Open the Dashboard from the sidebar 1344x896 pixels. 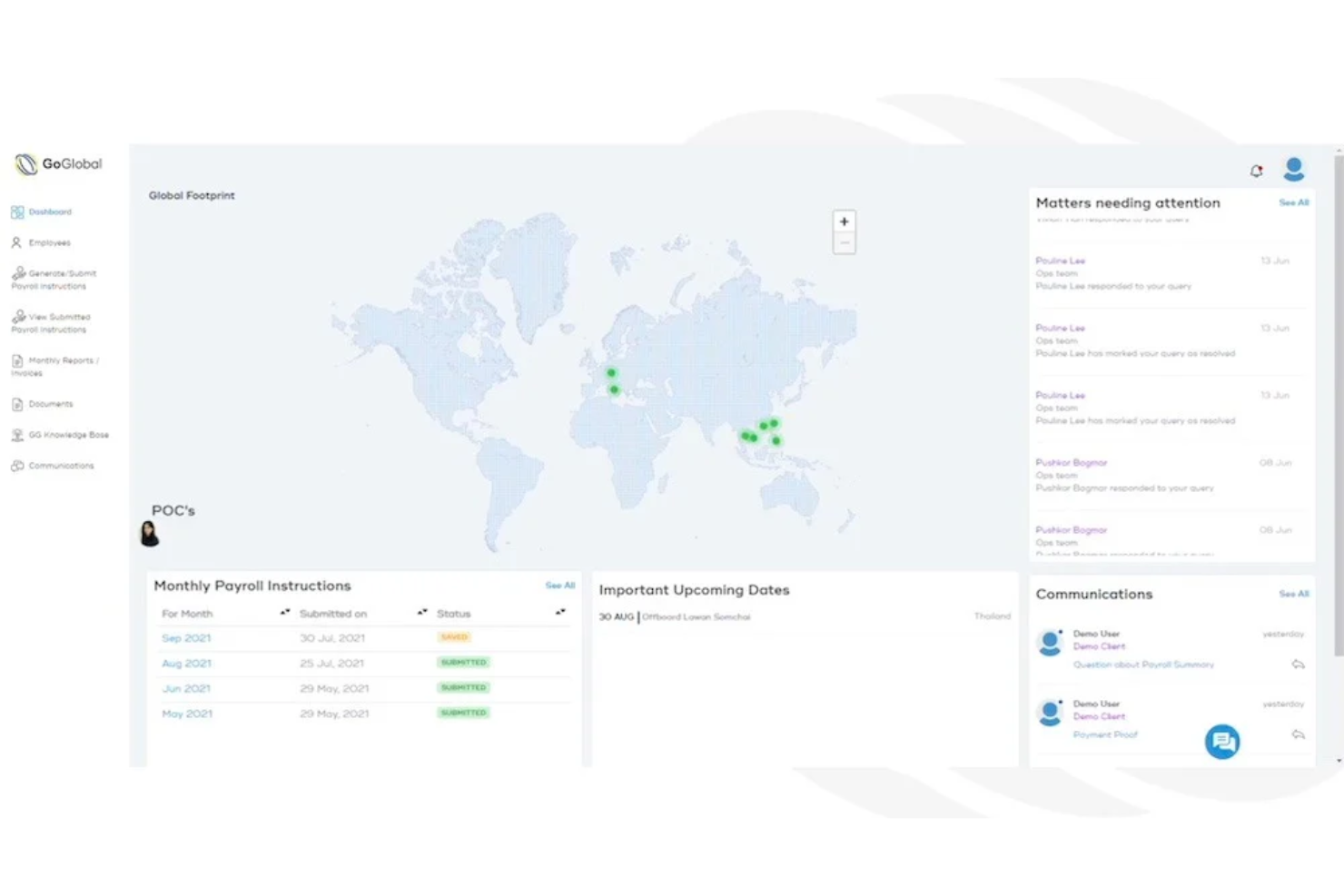pyautogui.click(x=45, y=212)
